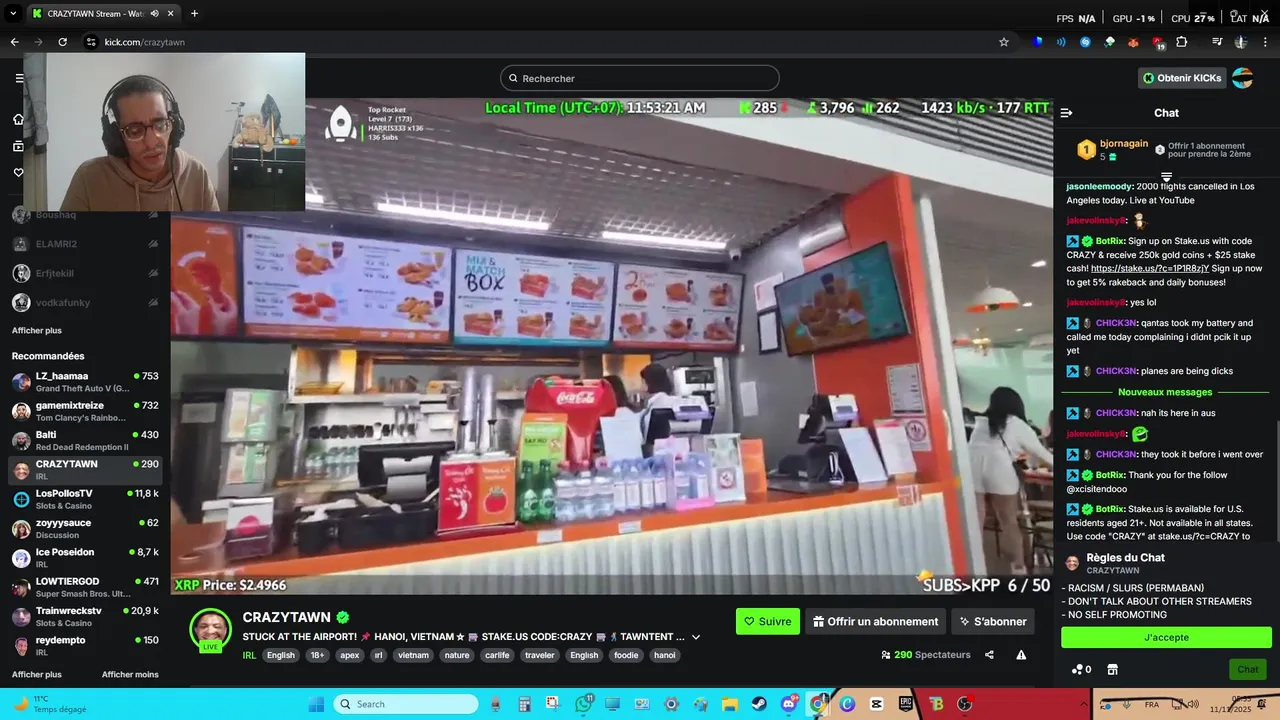The width and height of the screenshot is (1280, 720).
Task: Open vodkafunky followed channel
Action: point(85,302)
